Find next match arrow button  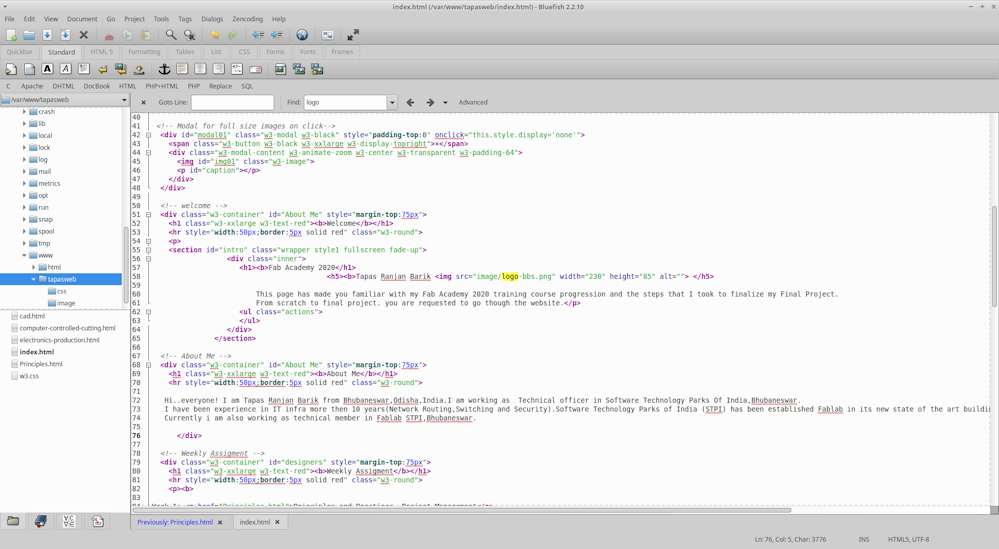pos(430,103)
